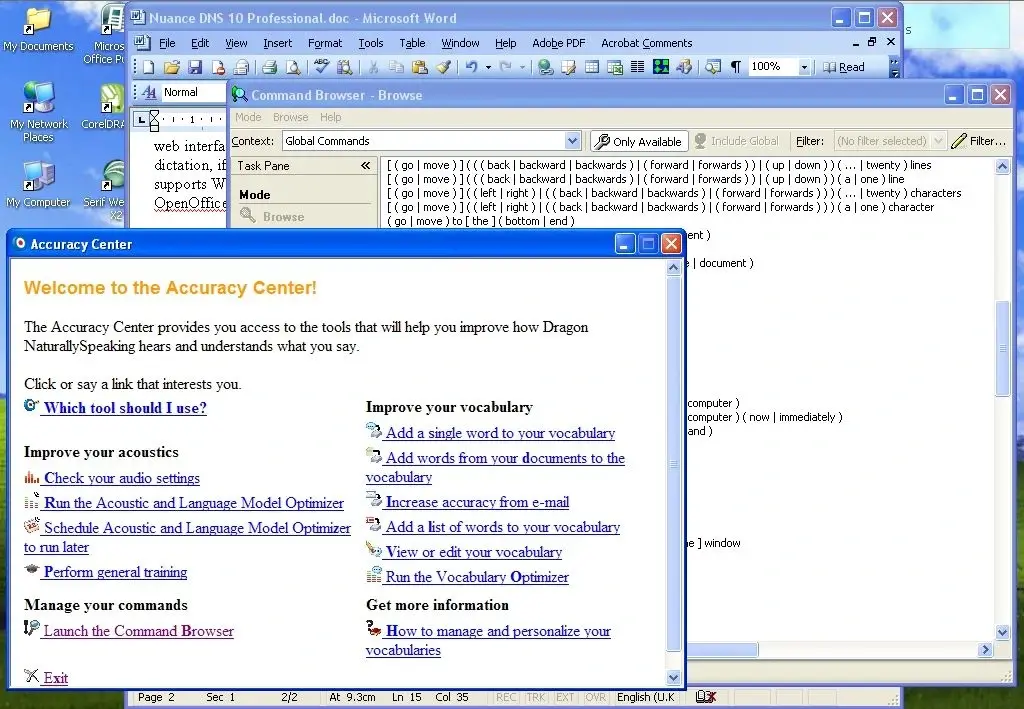Open the My Documents desktop icon
This screenshot has height=709, width=1024.
38,29
